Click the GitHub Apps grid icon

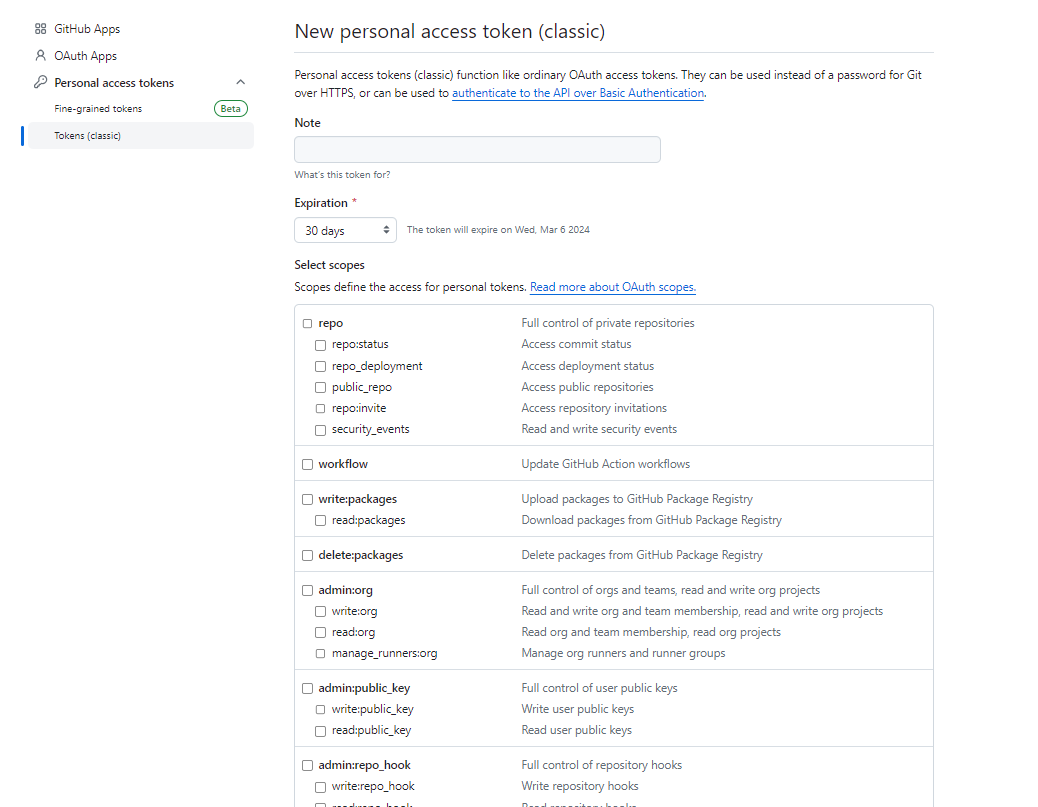click(41, 29)
